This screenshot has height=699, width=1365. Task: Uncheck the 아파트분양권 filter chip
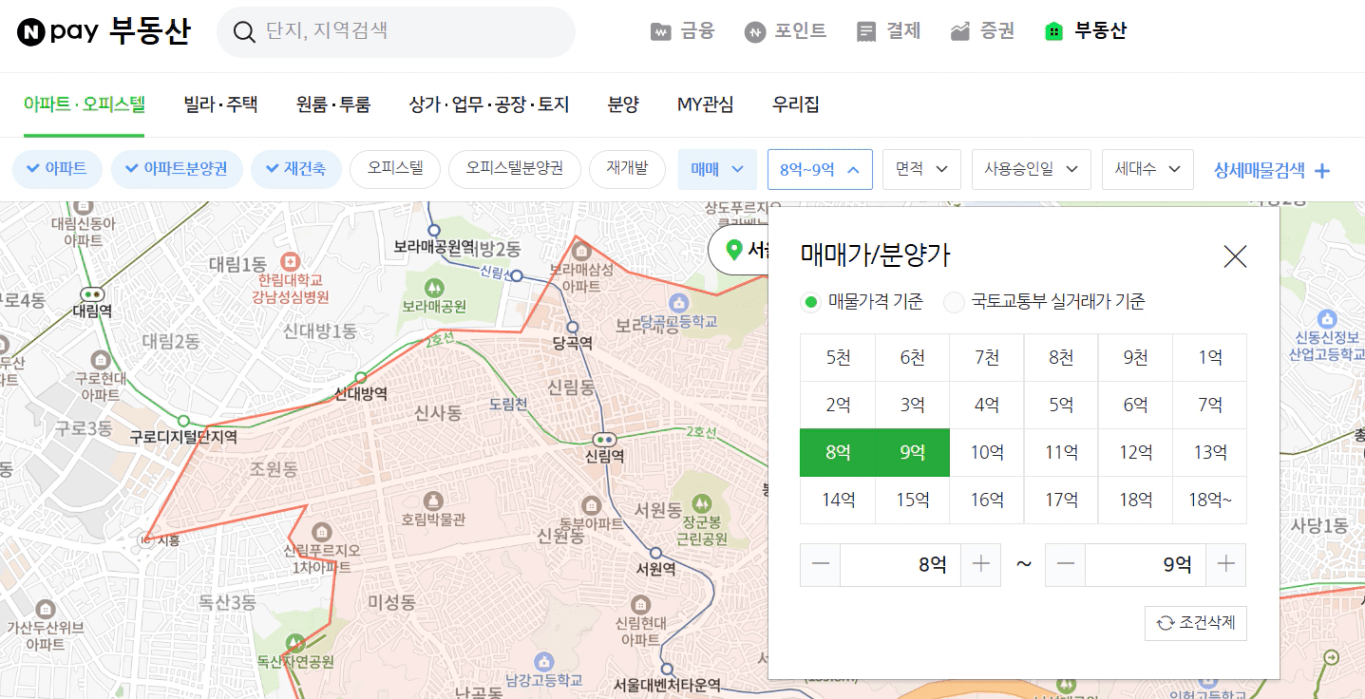tap(177, 169)
